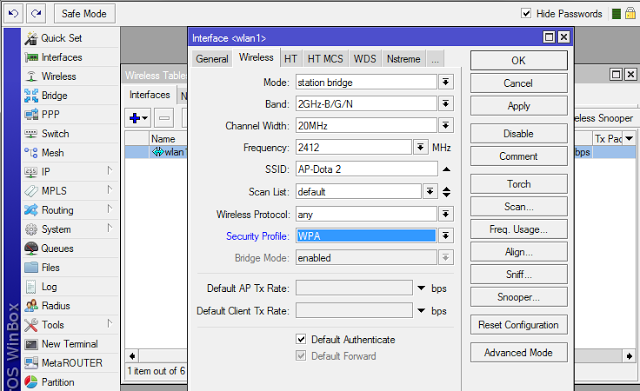640x391 pixels.
Task: Click the undo arrow icon in toolbar
Action: click(x=14, y=13)
